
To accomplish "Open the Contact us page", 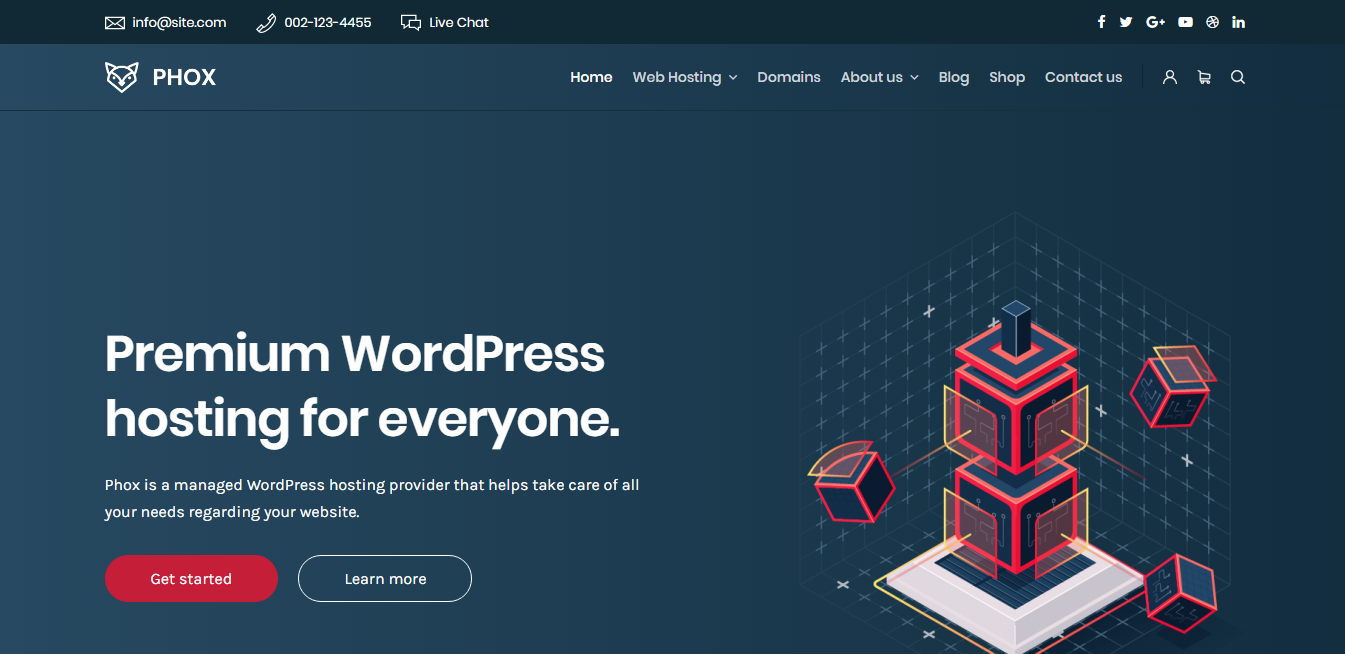I will (x=1083, y=77).
